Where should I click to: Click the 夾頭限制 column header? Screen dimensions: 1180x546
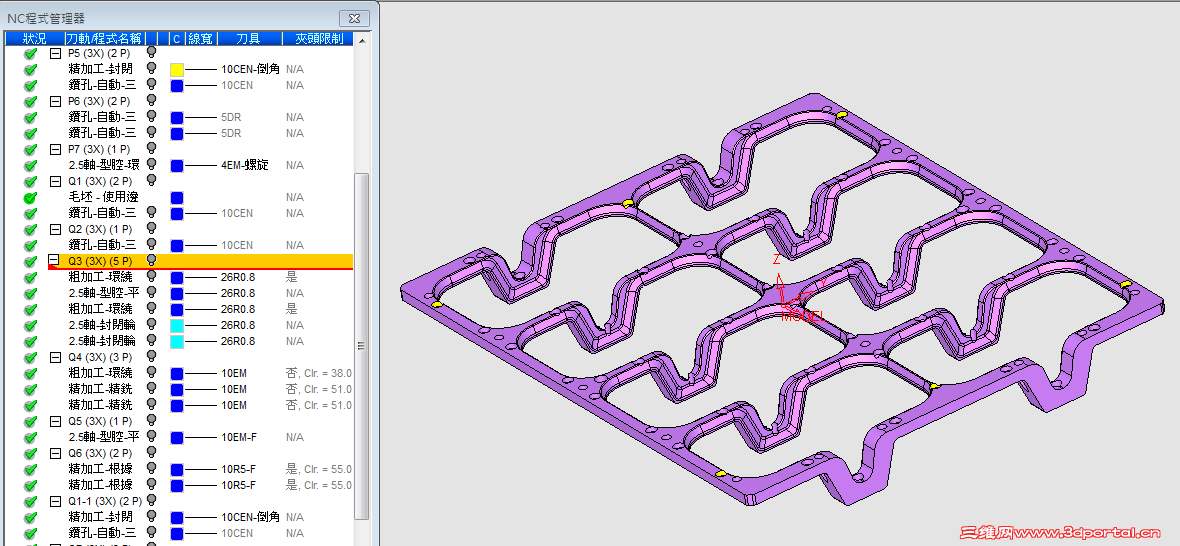coord(317,38)
